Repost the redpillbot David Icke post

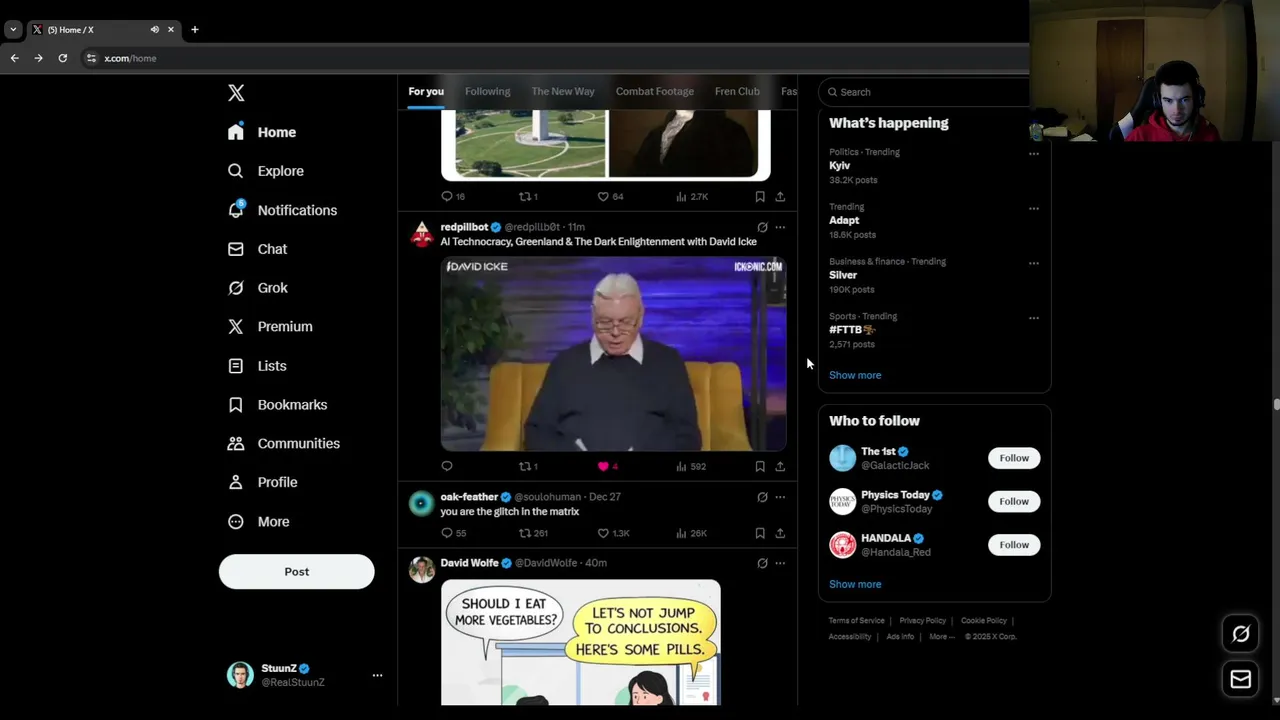tap(528, 466)
